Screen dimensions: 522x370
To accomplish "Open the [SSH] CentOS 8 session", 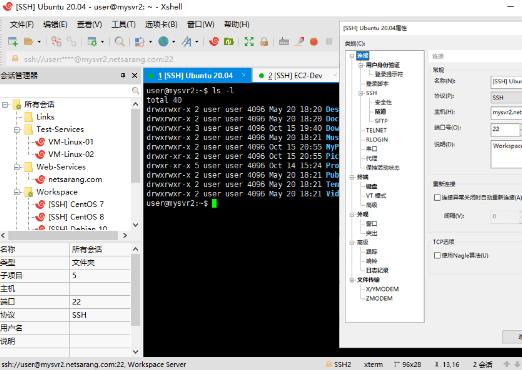I will 76,217.
